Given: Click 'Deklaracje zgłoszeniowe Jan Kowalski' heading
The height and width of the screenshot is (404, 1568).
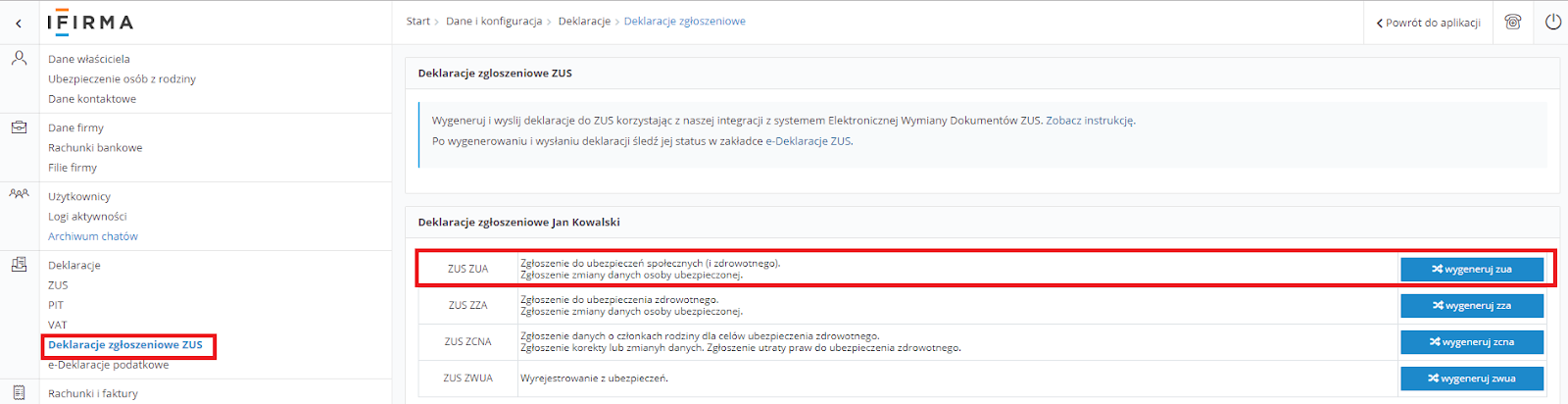Looking at the screenshot, I should point(518,222).
